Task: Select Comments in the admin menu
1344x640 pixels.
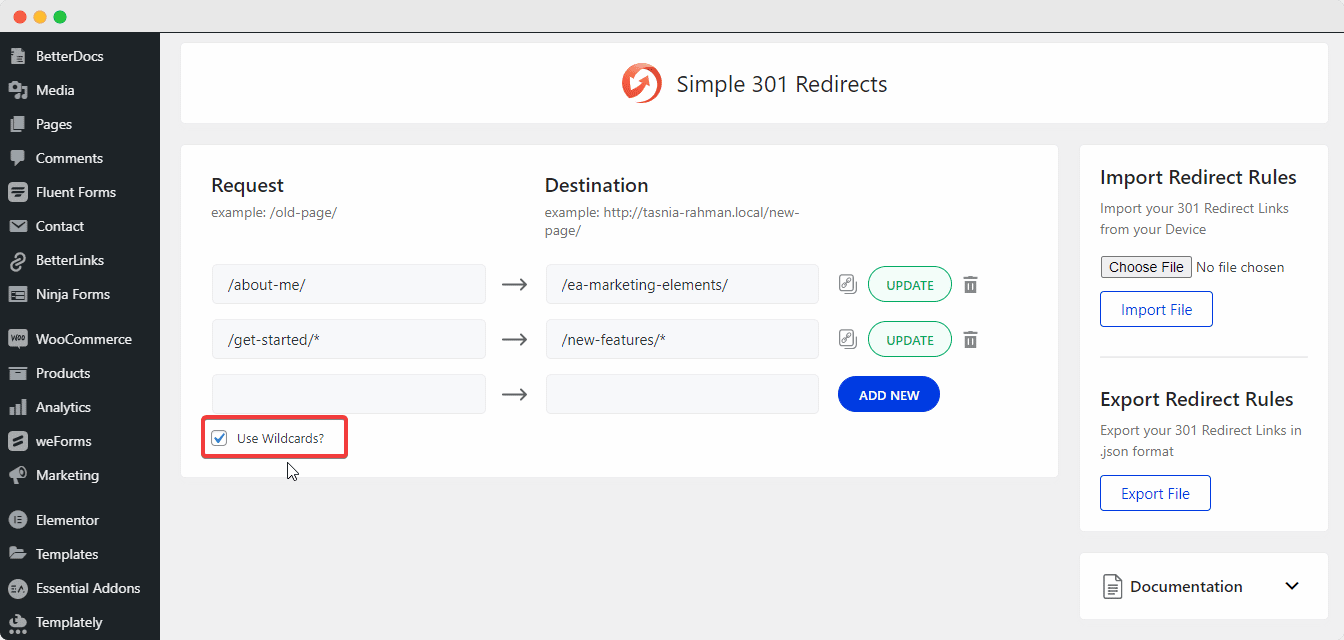Action: click(x=67, y=158)
